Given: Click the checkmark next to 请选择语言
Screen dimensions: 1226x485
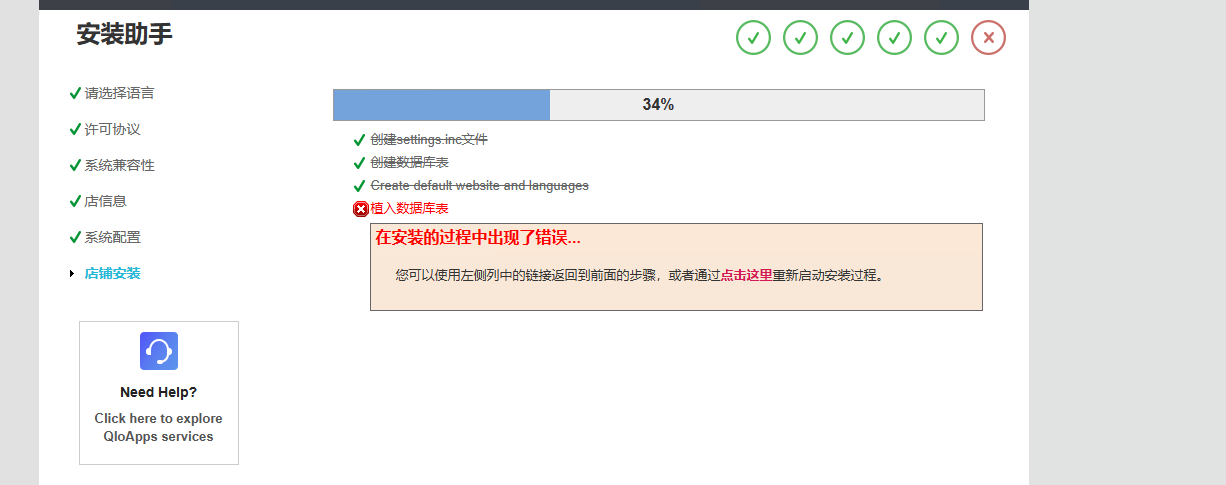Looking at the screenshot, I should pos(75,93).
